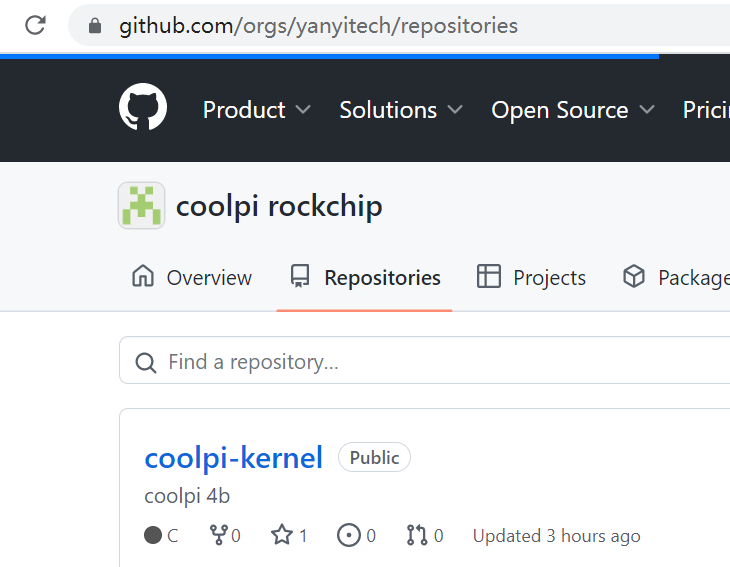
Task: Click the coolpi rockchip organization avatar
Action: [x=142, y=205]
